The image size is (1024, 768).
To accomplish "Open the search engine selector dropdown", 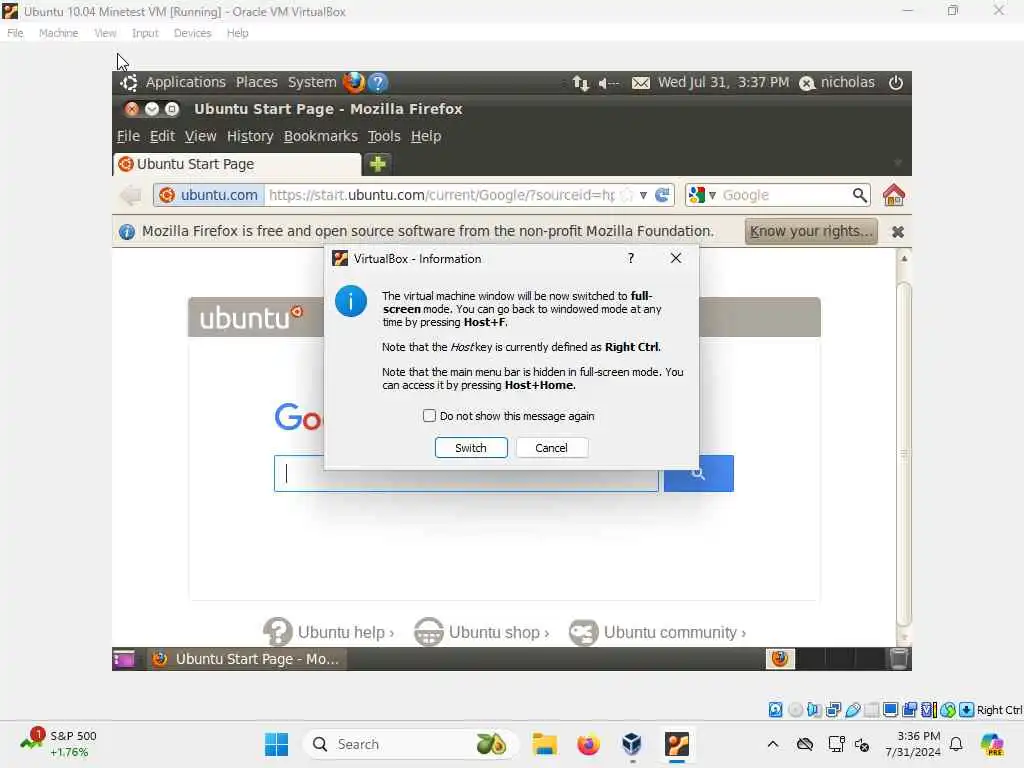I will (x=703, y=195).
